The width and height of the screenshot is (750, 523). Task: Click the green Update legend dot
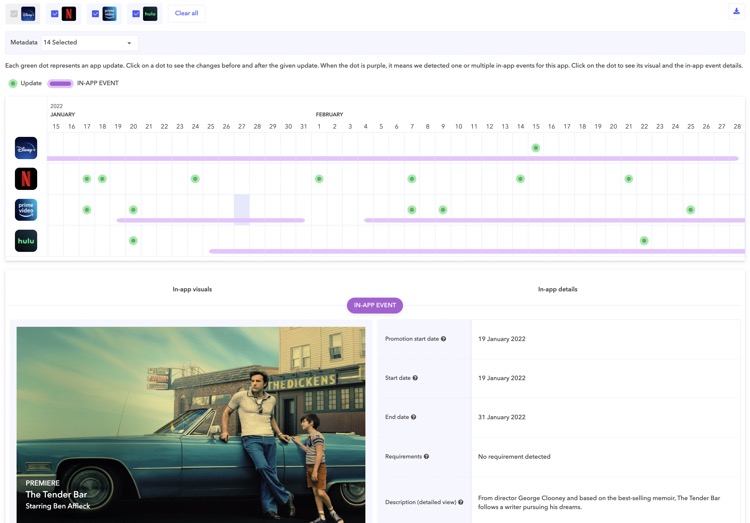pyautogui.click(x=13, y=83)
